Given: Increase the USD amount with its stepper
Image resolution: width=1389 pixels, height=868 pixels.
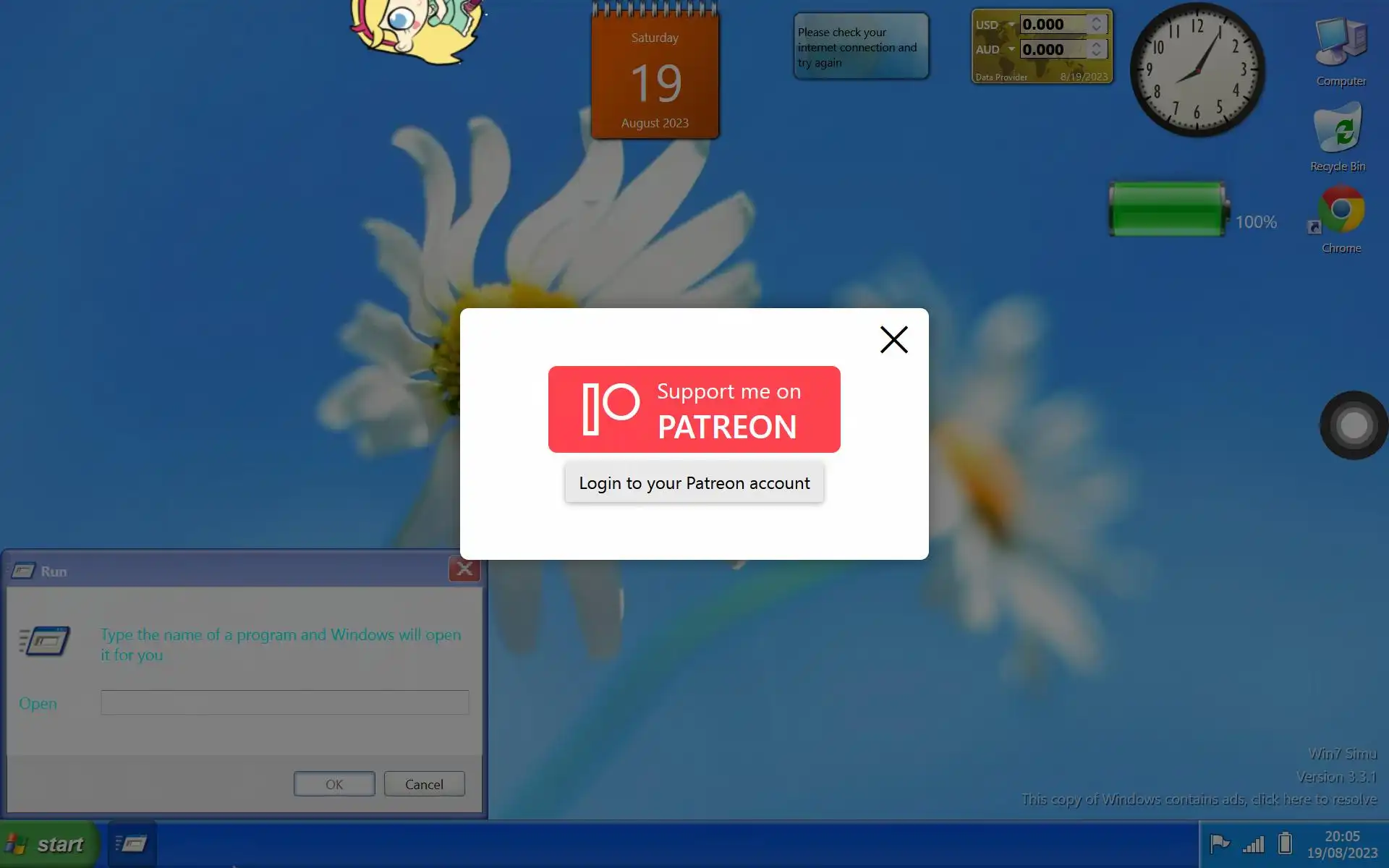Looking at the screenshot, I should coord(1097,20).
